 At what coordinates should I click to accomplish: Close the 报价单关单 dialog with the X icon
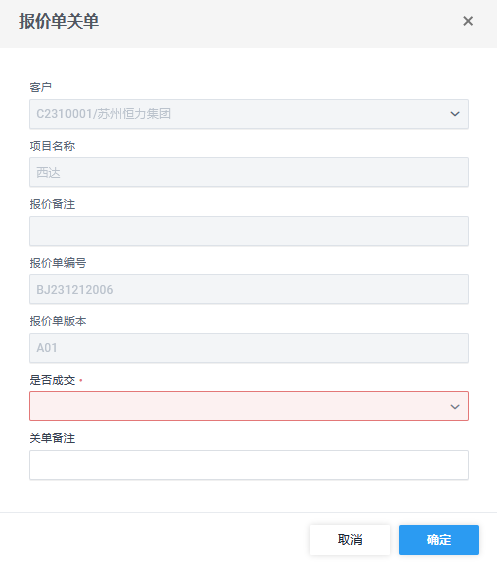468,21
